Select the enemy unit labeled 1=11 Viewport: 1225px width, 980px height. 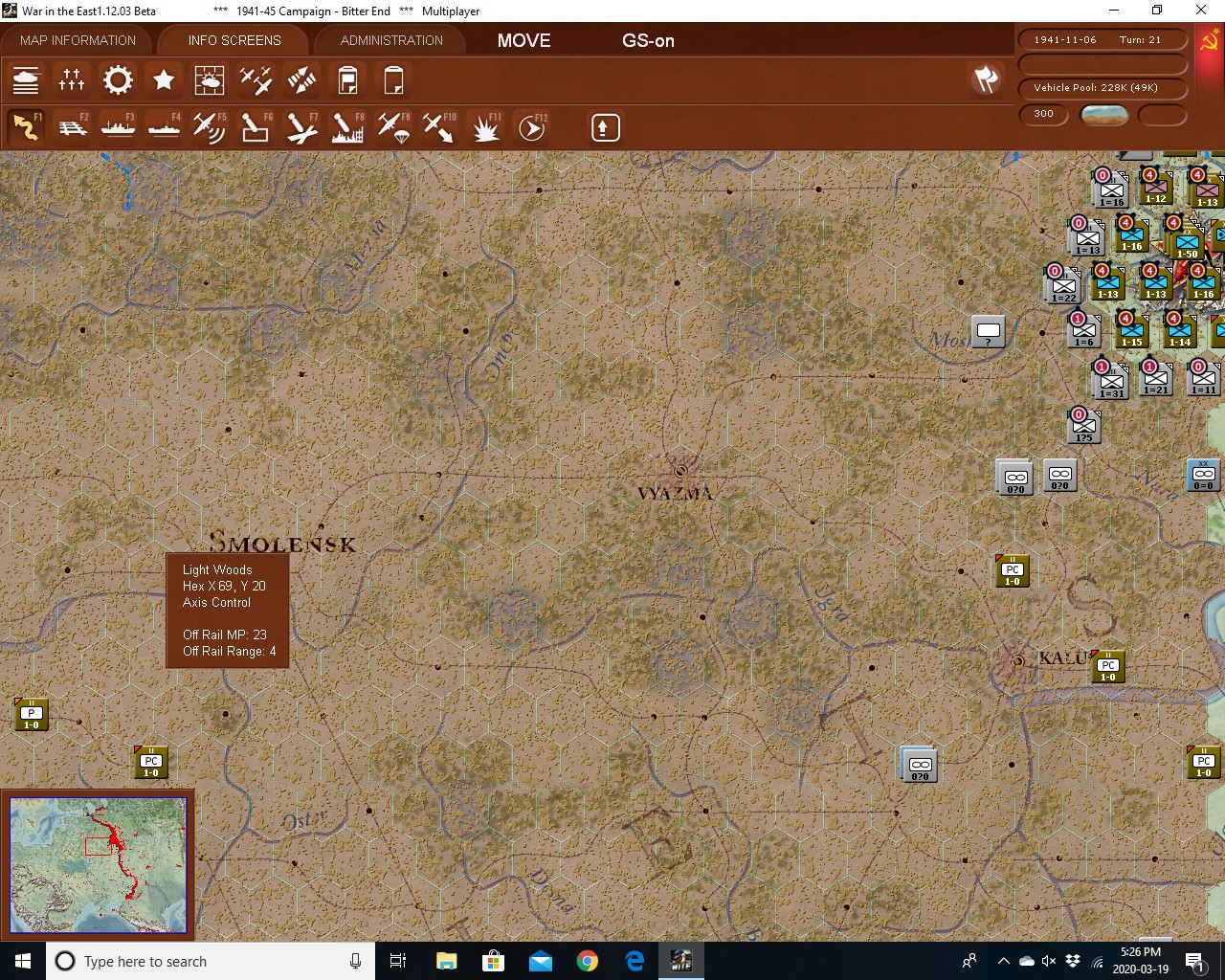pyautogui.click(x=1203, y=379)
